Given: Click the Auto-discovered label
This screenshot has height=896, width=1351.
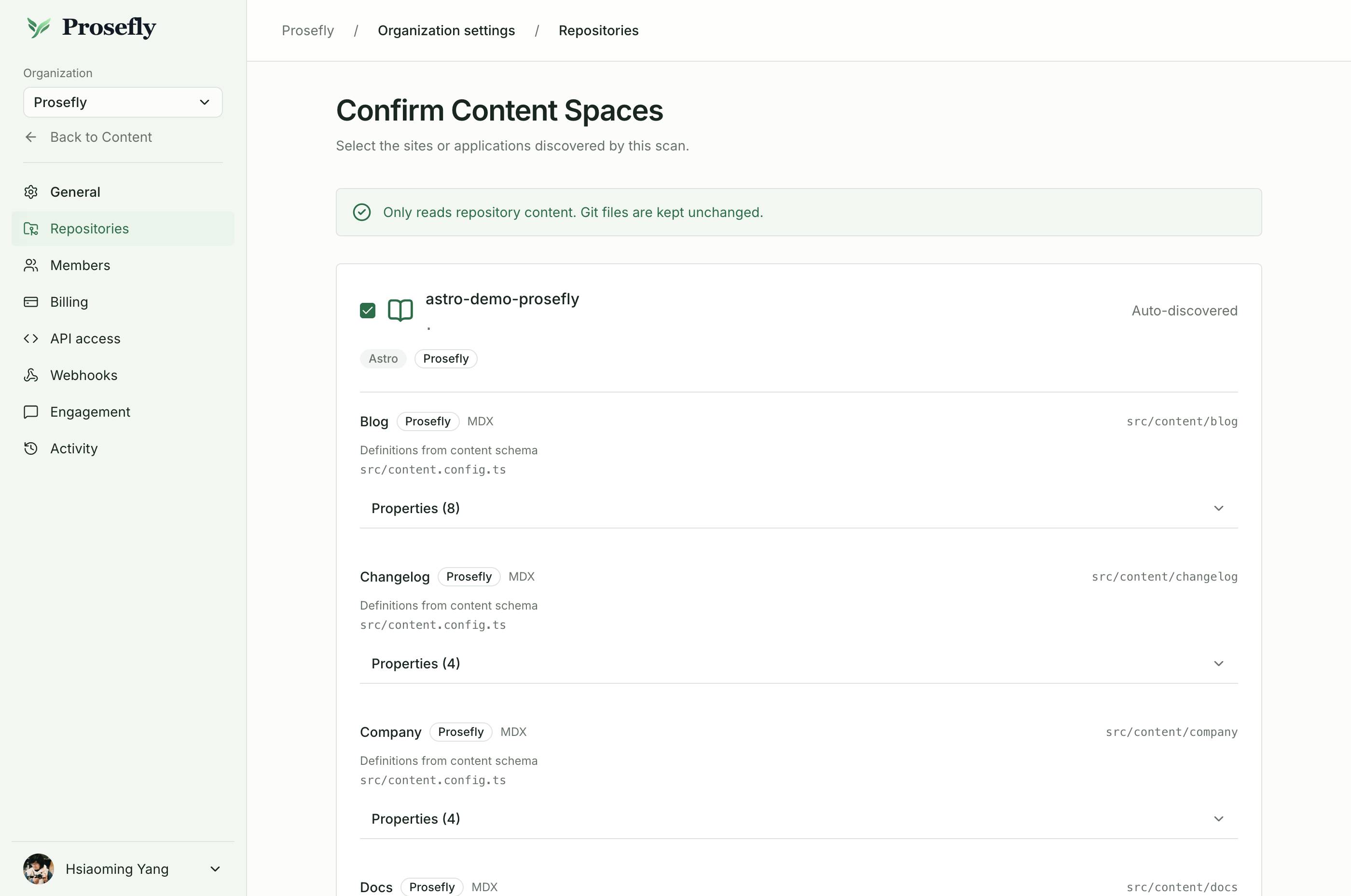Looking at the screenshot, I should click(1185, 310).
